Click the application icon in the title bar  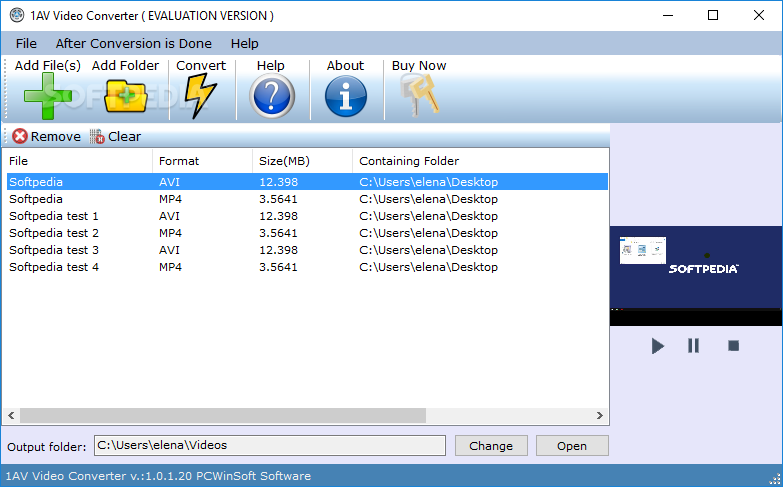pyautogui.click(x=16, y=15)
